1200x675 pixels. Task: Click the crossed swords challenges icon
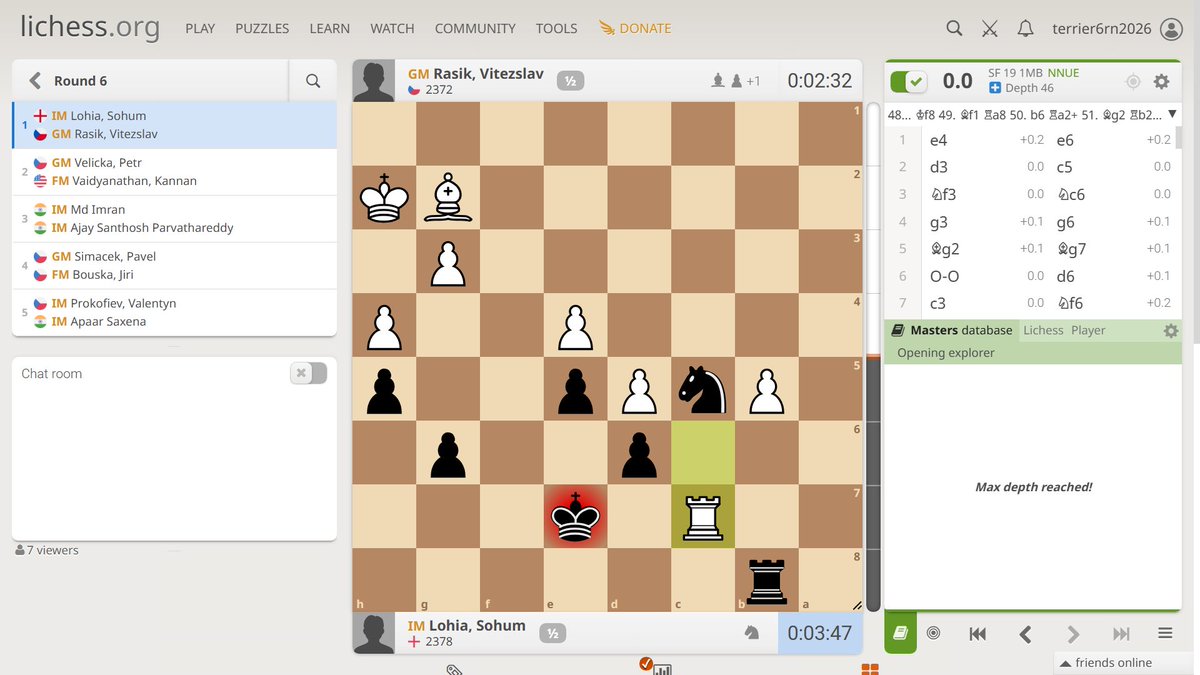pyautogui.click(x=990, y=29)
